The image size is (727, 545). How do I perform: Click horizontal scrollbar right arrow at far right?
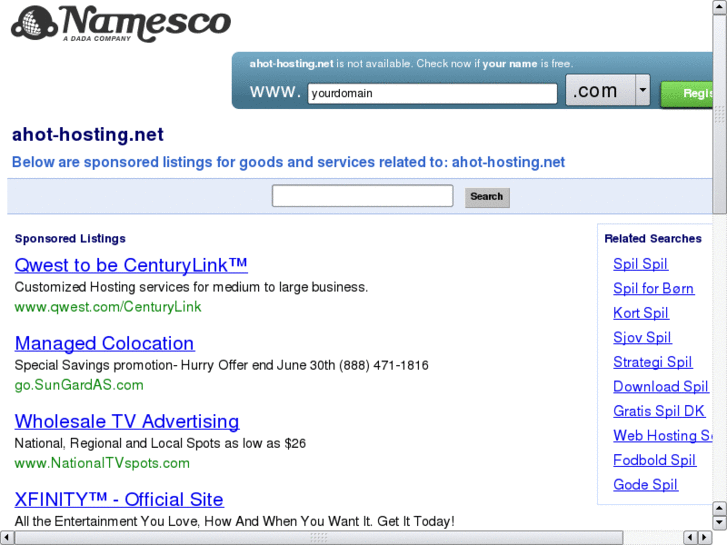[705, 538]
